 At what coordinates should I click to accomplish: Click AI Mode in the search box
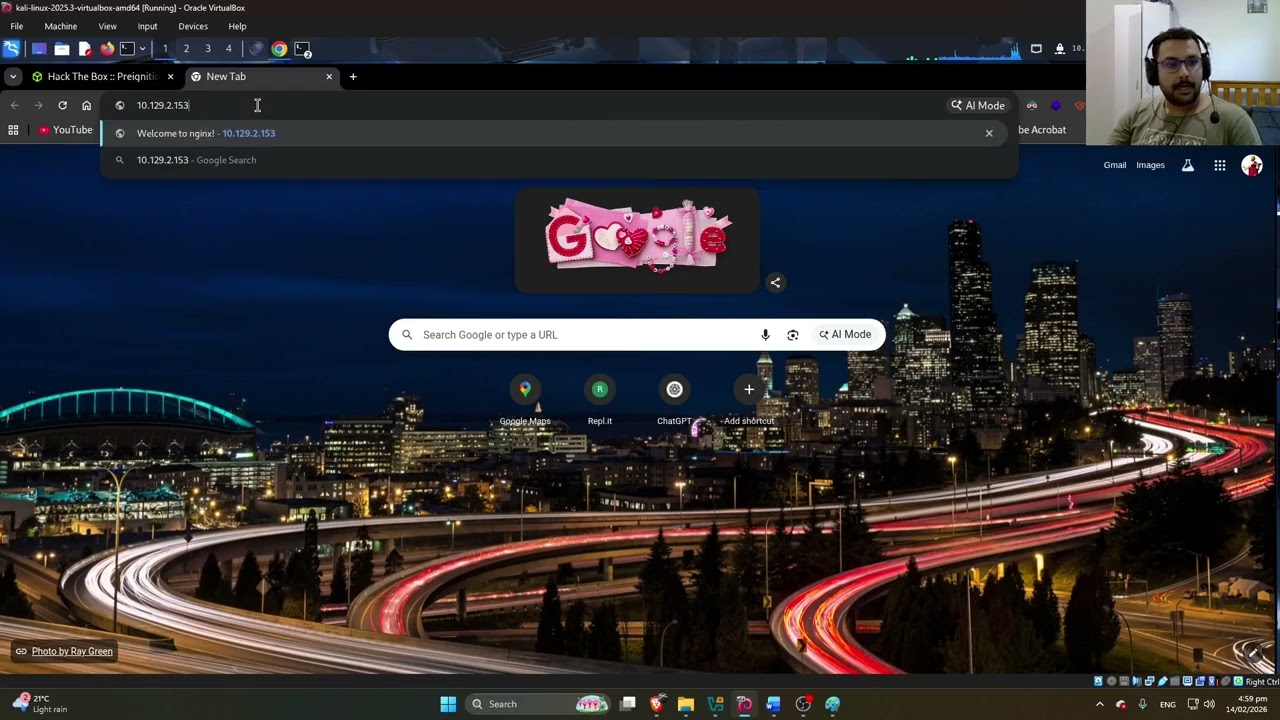tap(845, 335)
